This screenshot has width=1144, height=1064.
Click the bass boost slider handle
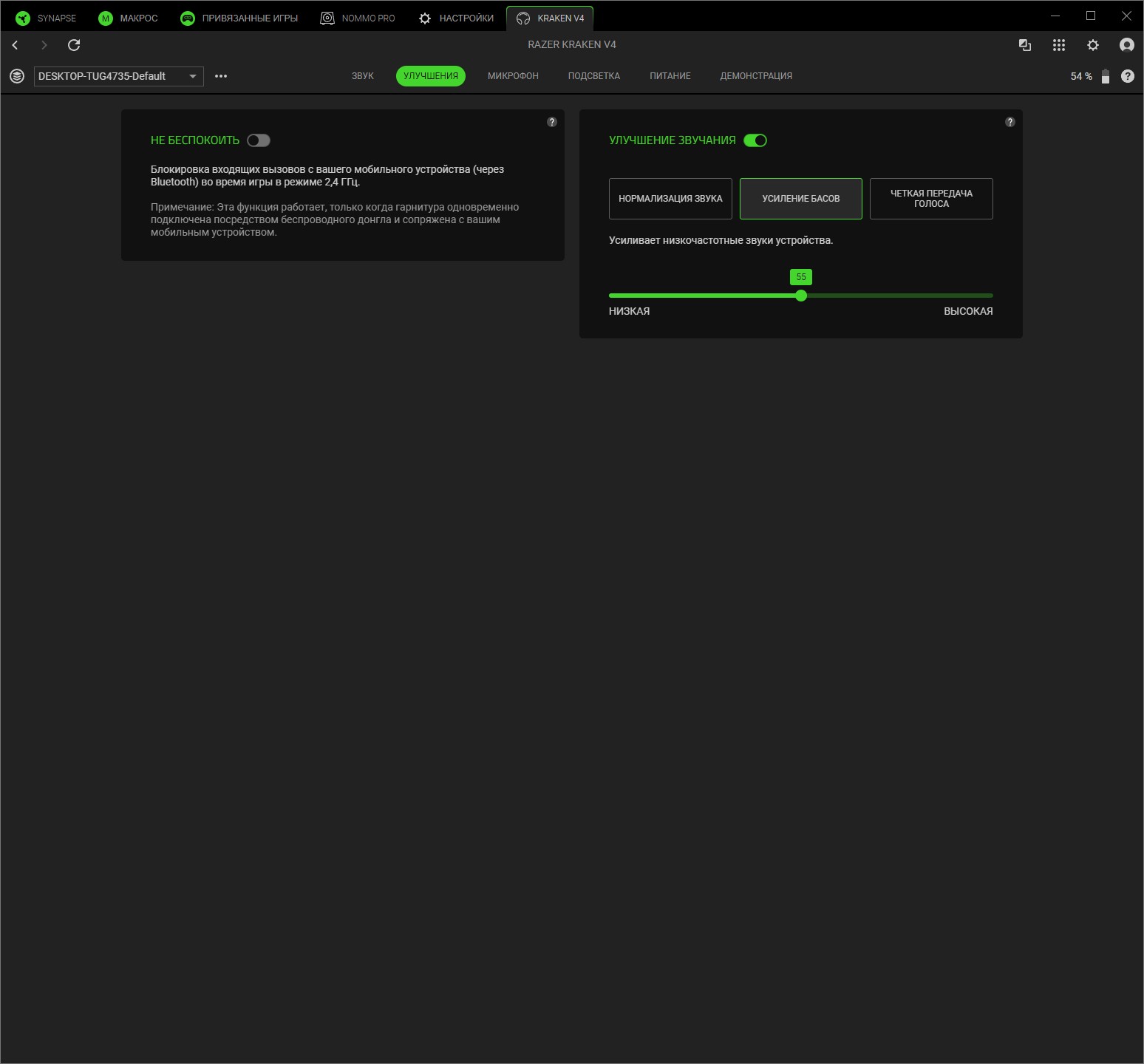tap(801, 296)
